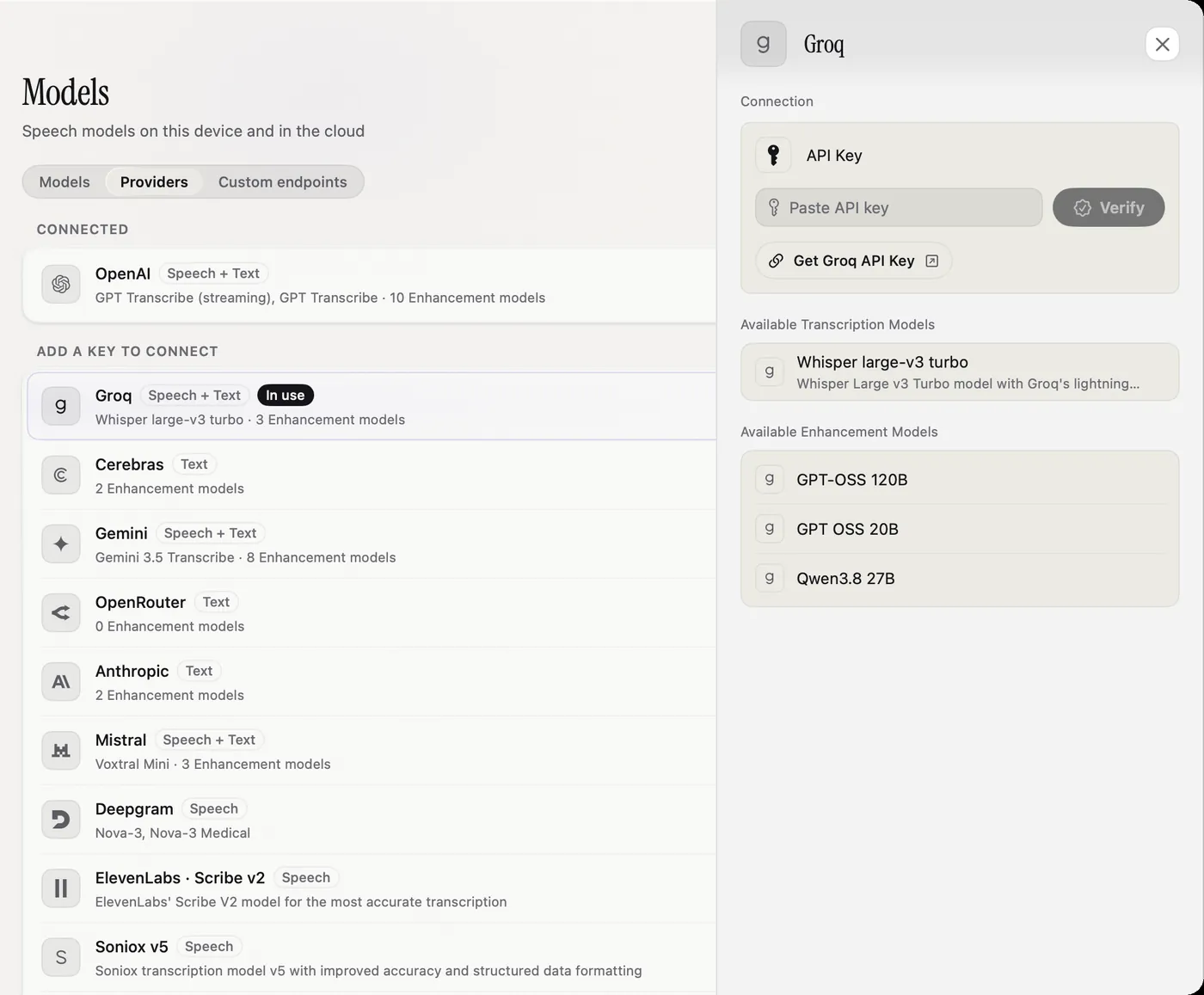Select GPT-OSS 120B enhancement model label
The image size is (1204, 995).
[x=851, y=480]
